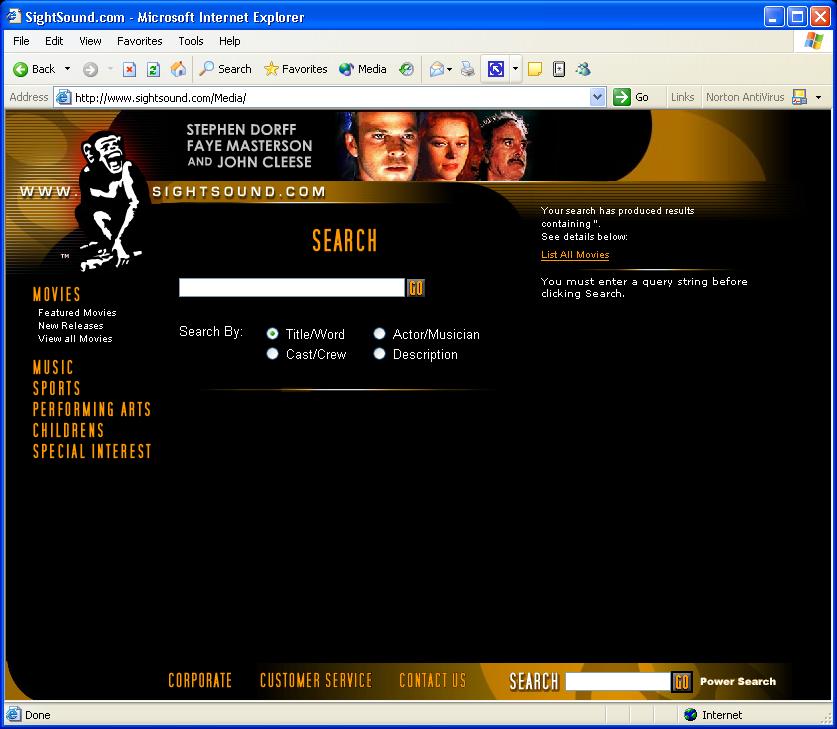Open the List All Movies link

pyautogui.click(x=575, y=255)
